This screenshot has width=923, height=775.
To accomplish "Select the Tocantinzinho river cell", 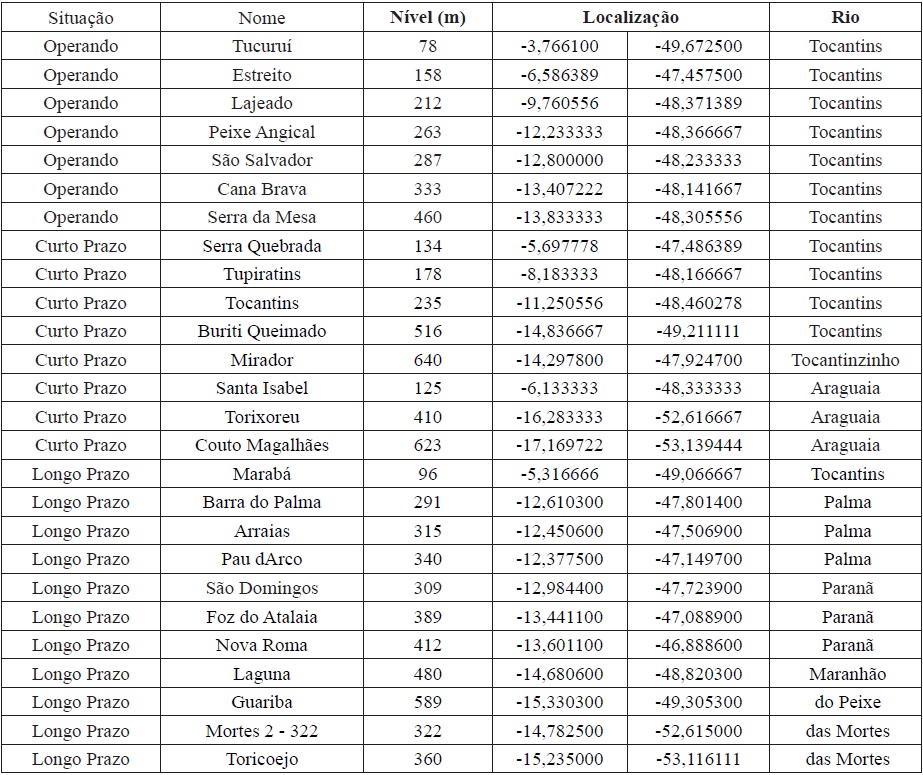I will coord(845,360).
